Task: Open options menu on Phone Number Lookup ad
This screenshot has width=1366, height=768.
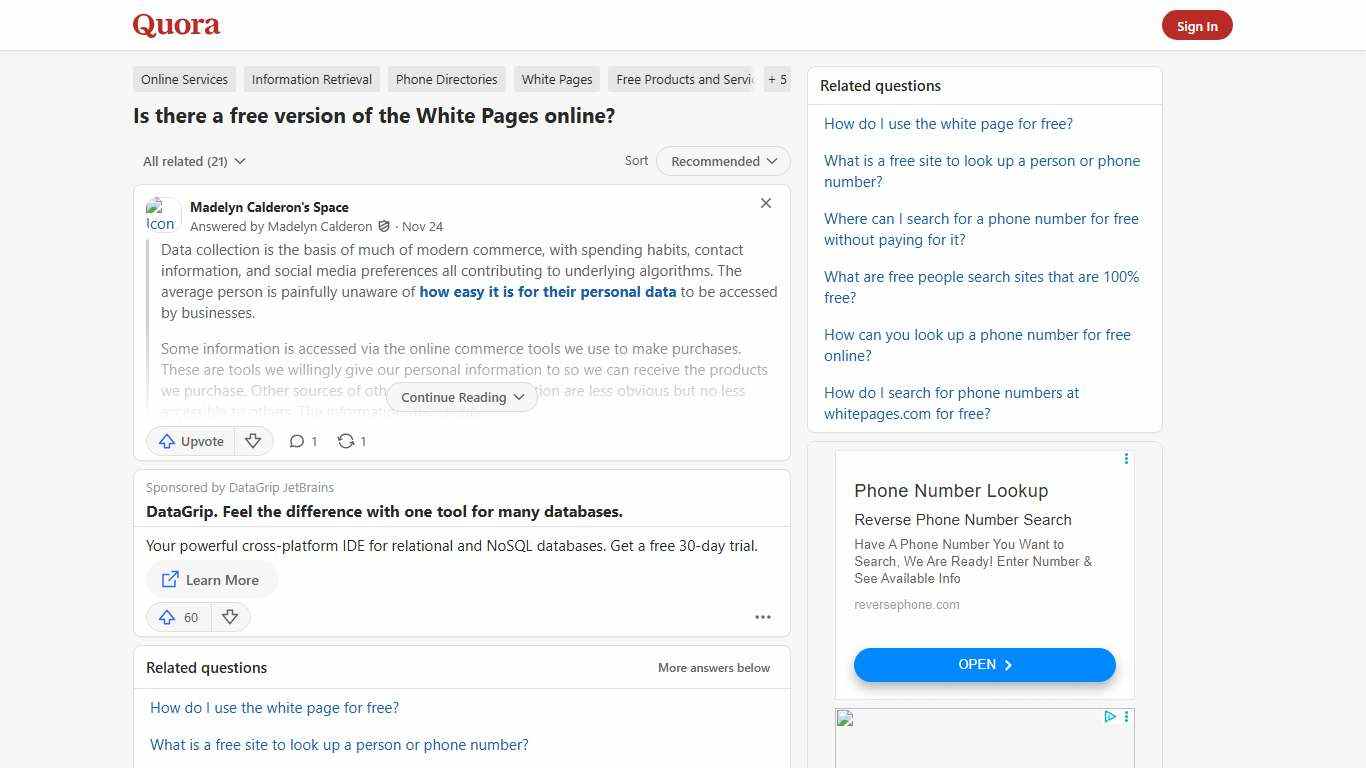Action: coord(1126,459)
